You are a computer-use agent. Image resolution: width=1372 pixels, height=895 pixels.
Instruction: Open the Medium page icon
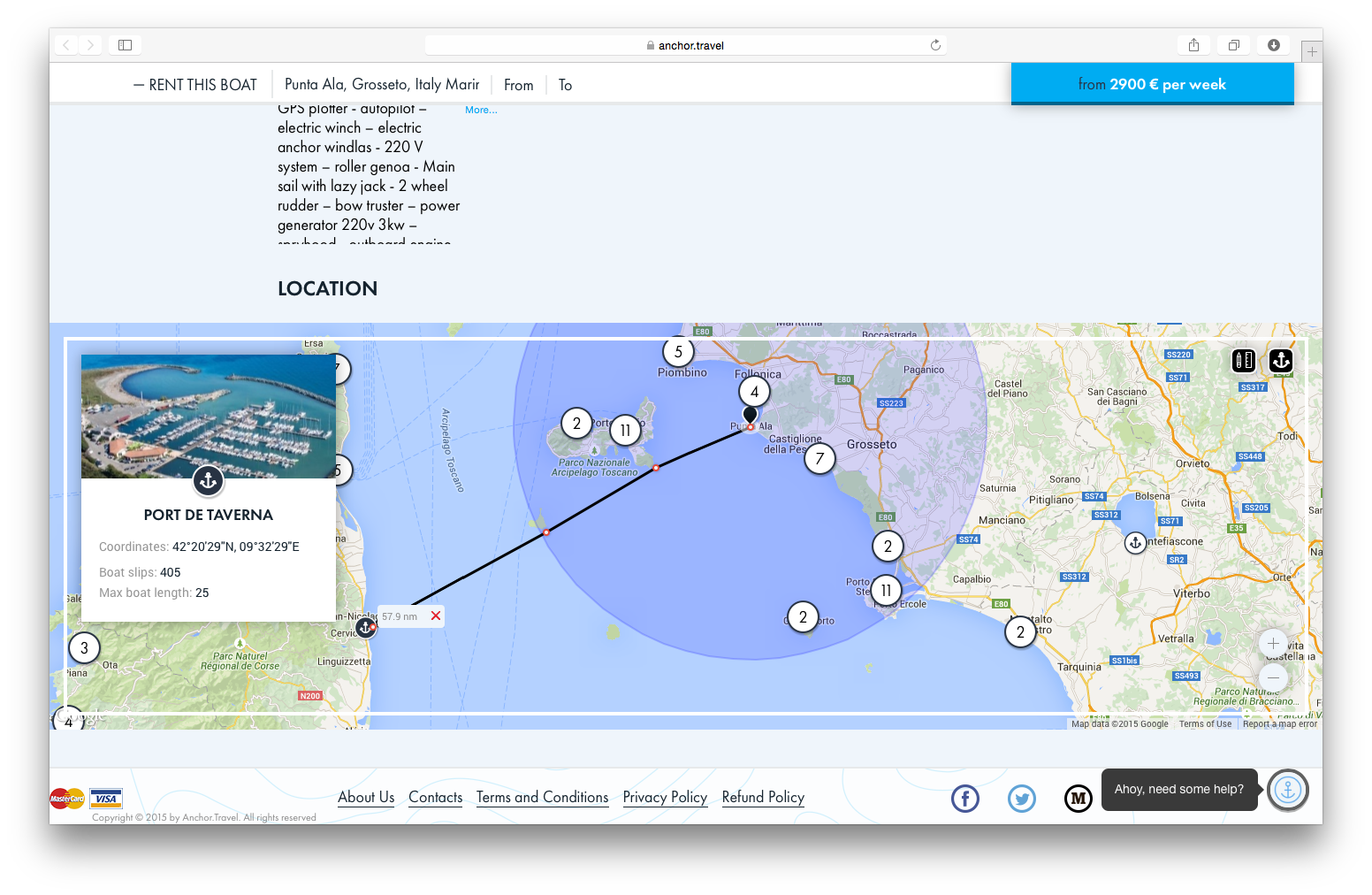coord(1078,799)
